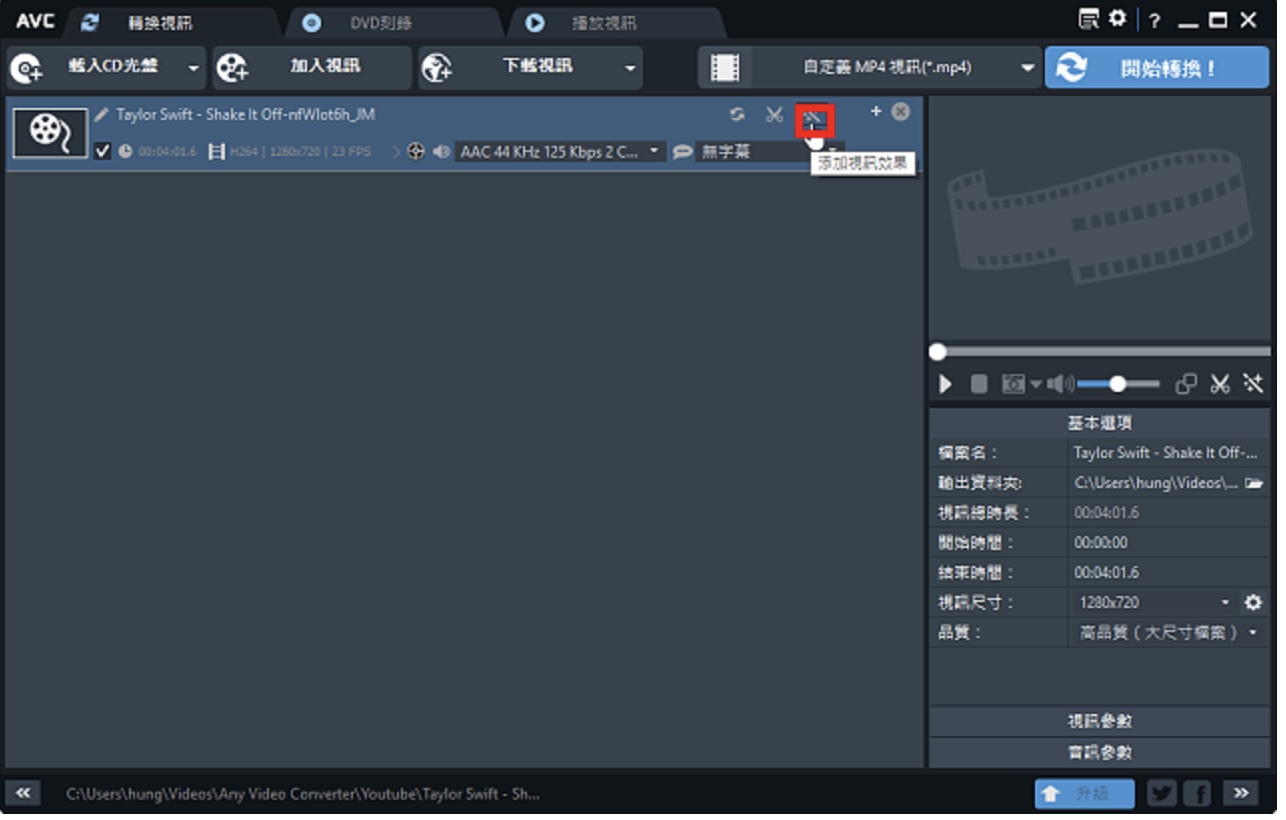Viewport: 1286px width, 820px height.
Task: Mute the preview volume speaker icon
Action: [x=1060, y=384]
